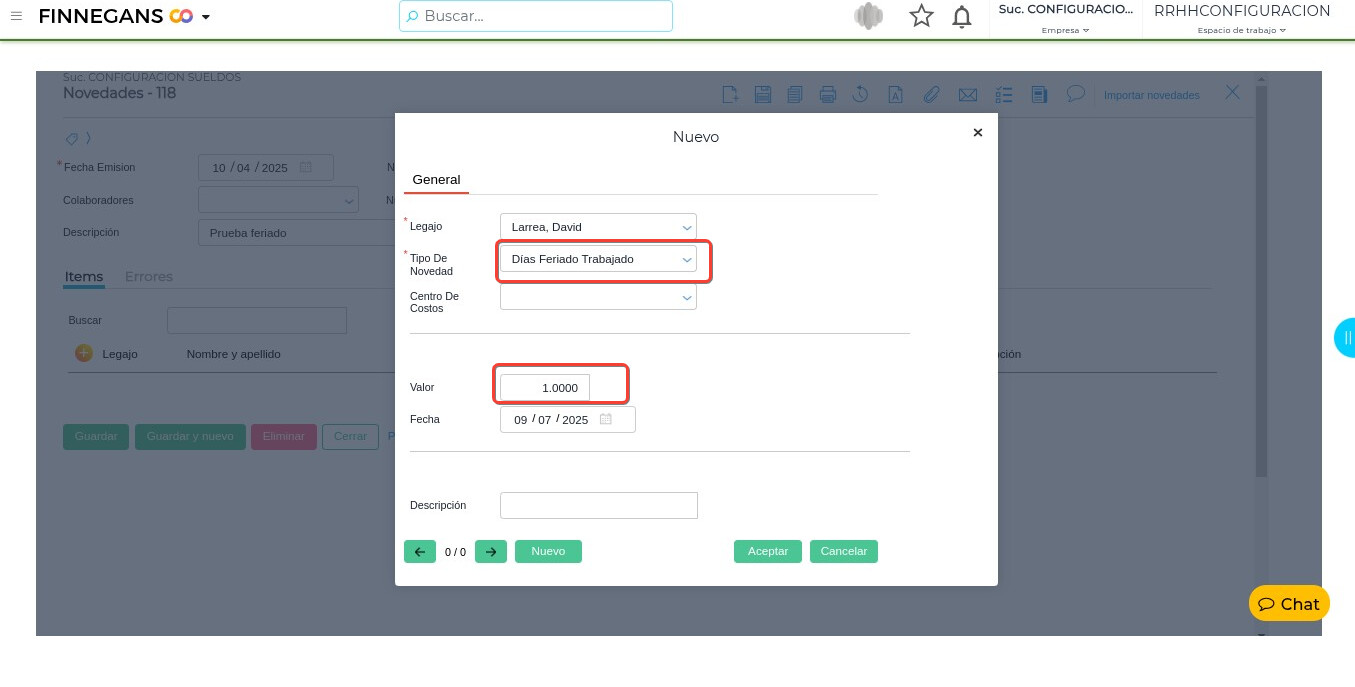The image size is (1355, 687).
Task: Open Tipo De Novedad dropdown
Action: pyautogui.click(x=598, y=259)
